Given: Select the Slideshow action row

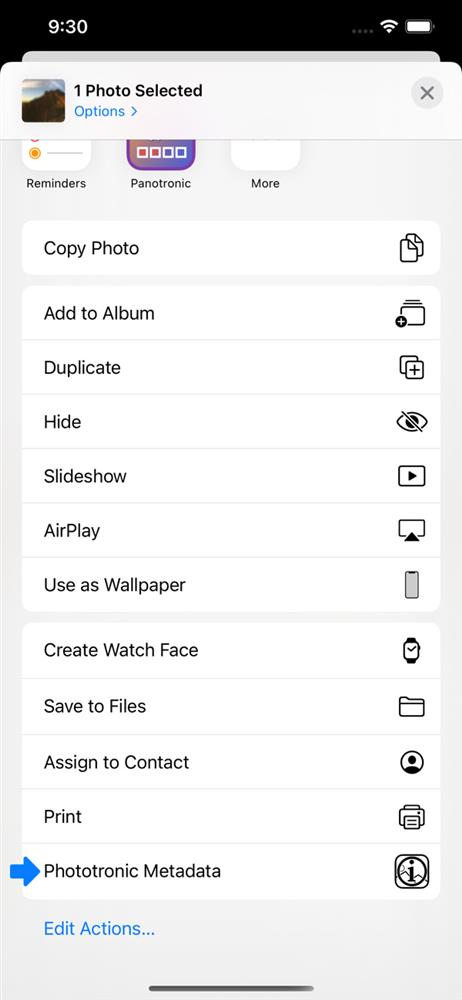Looking at the screenshot, I should (x=231, y=476).
